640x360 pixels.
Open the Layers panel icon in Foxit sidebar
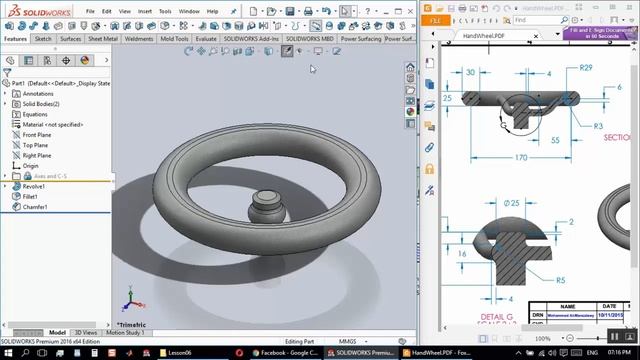(429, 105)
